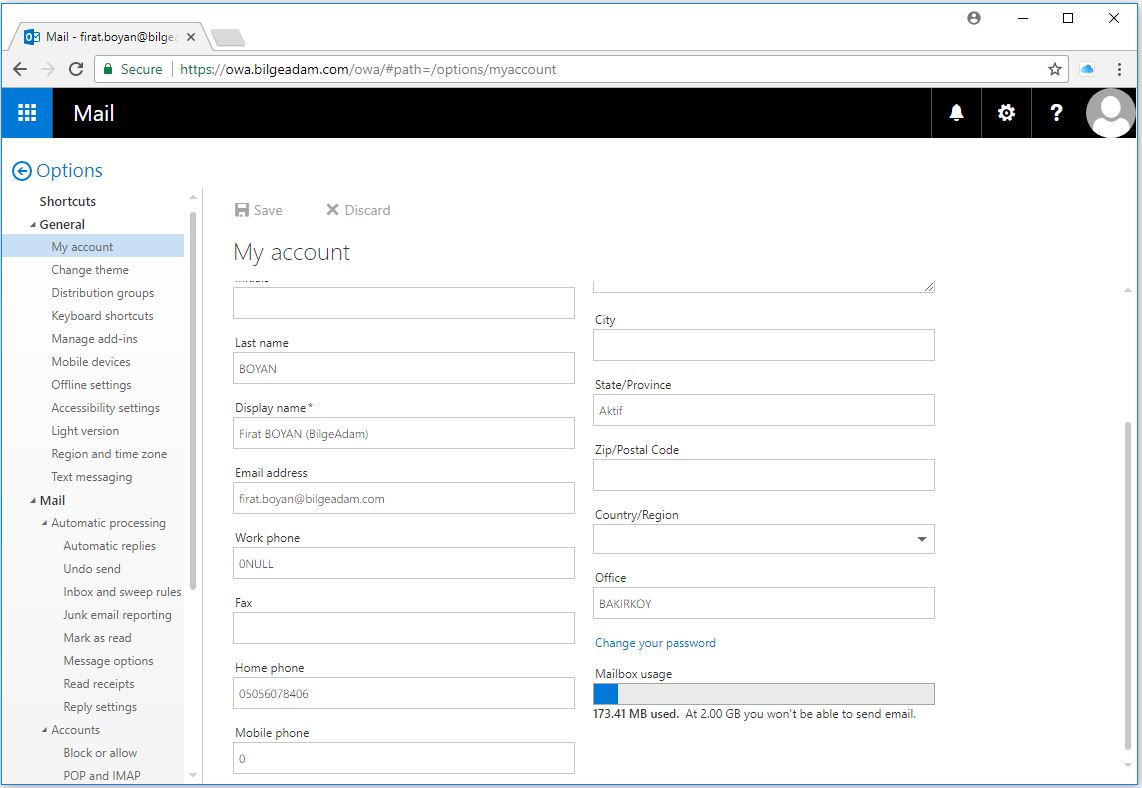Select Shortcuts in the options sidebar

point(68,201)
